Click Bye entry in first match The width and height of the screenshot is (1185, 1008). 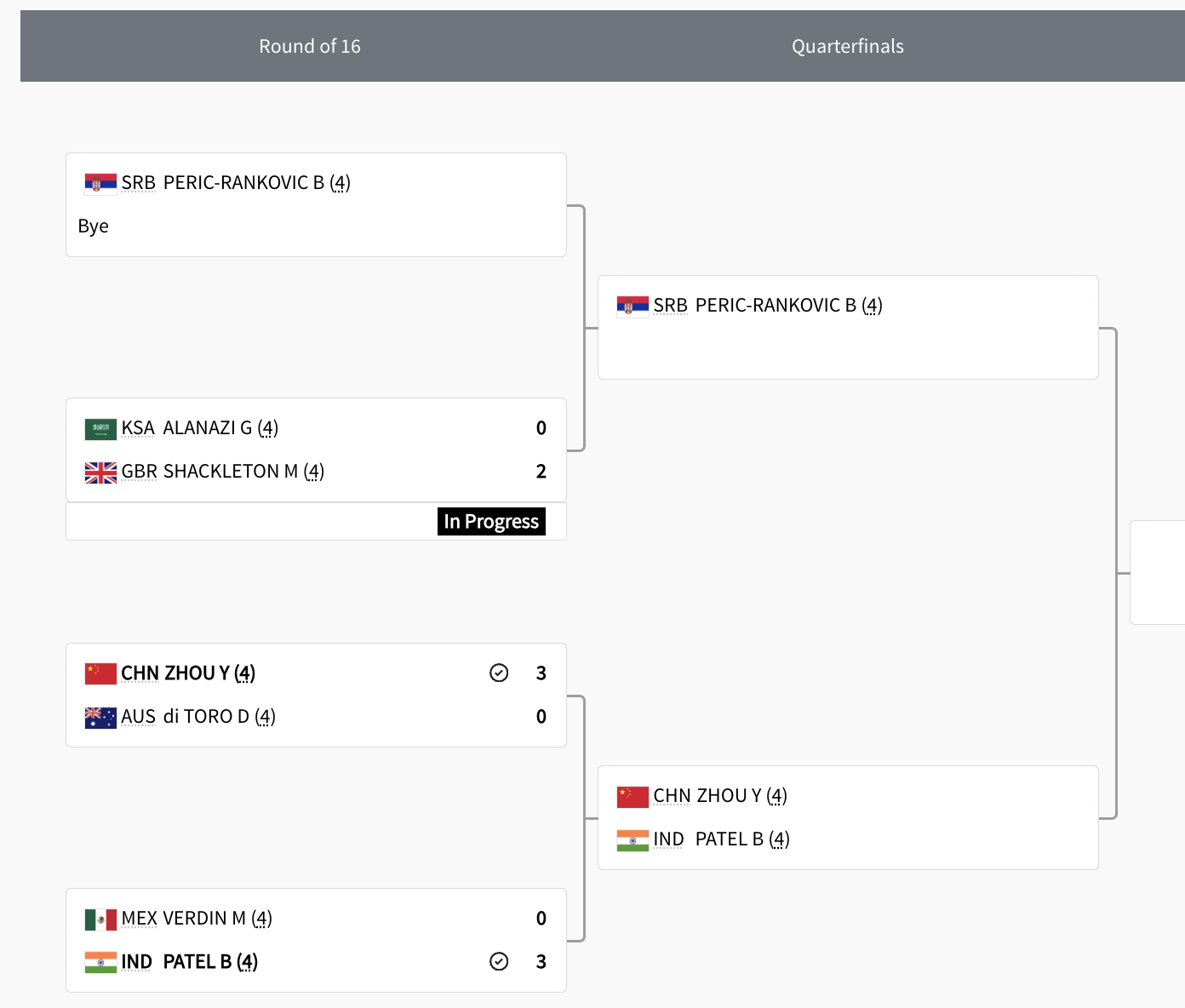[94, 226]
